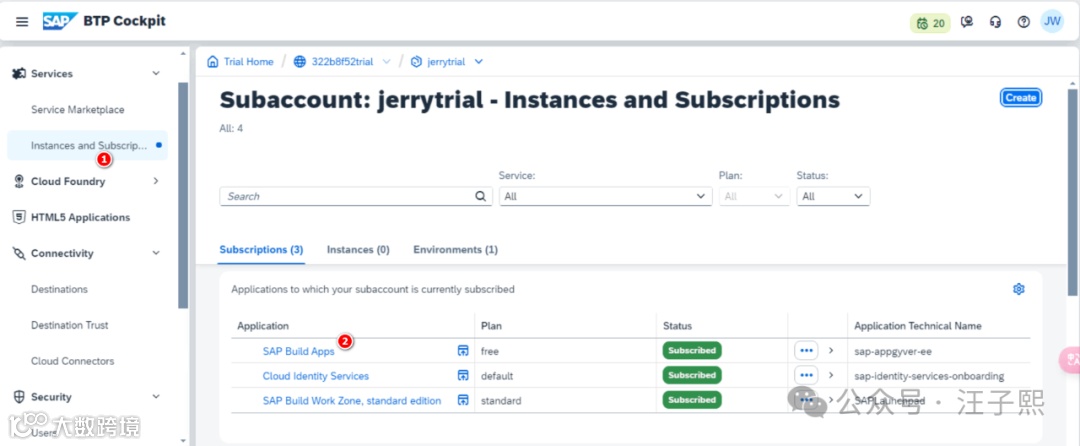Image resolution: width=1080 pixels, height=446 pixels.
Task: Click the sidebar vertical scrollbar
Action: (x=183, y=196)
